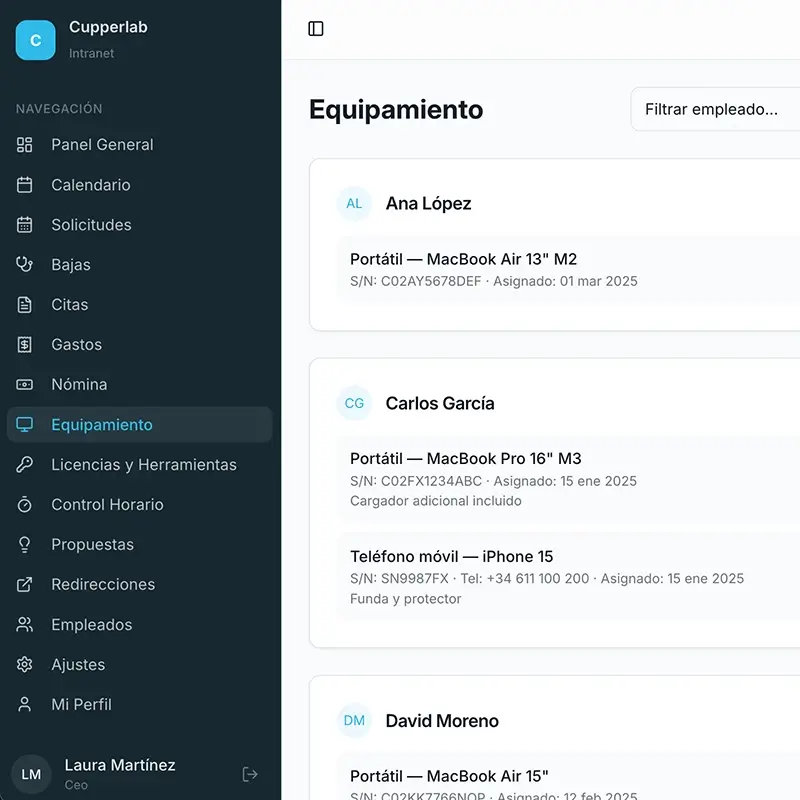Select the active Equipamiento menu item
This screenshot has height=800, width=800.
click(x=139, y=424)
